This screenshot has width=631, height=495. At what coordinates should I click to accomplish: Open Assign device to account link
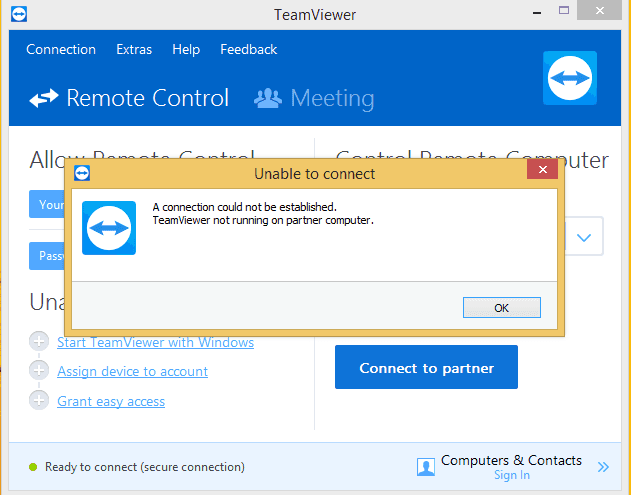132,371
